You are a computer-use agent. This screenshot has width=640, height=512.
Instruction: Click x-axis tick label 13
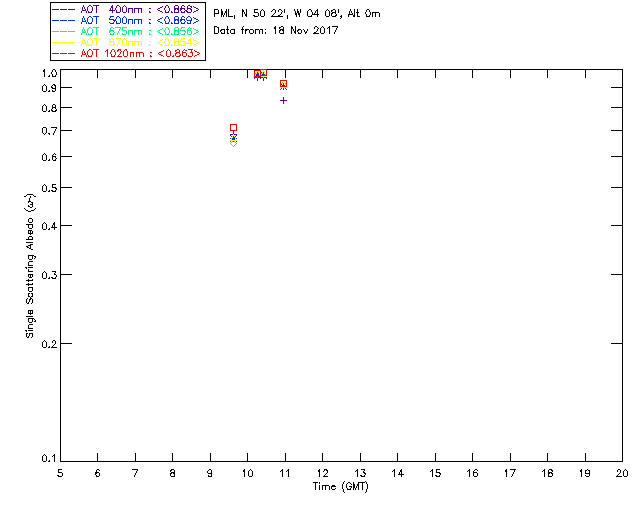coord(360,473)
